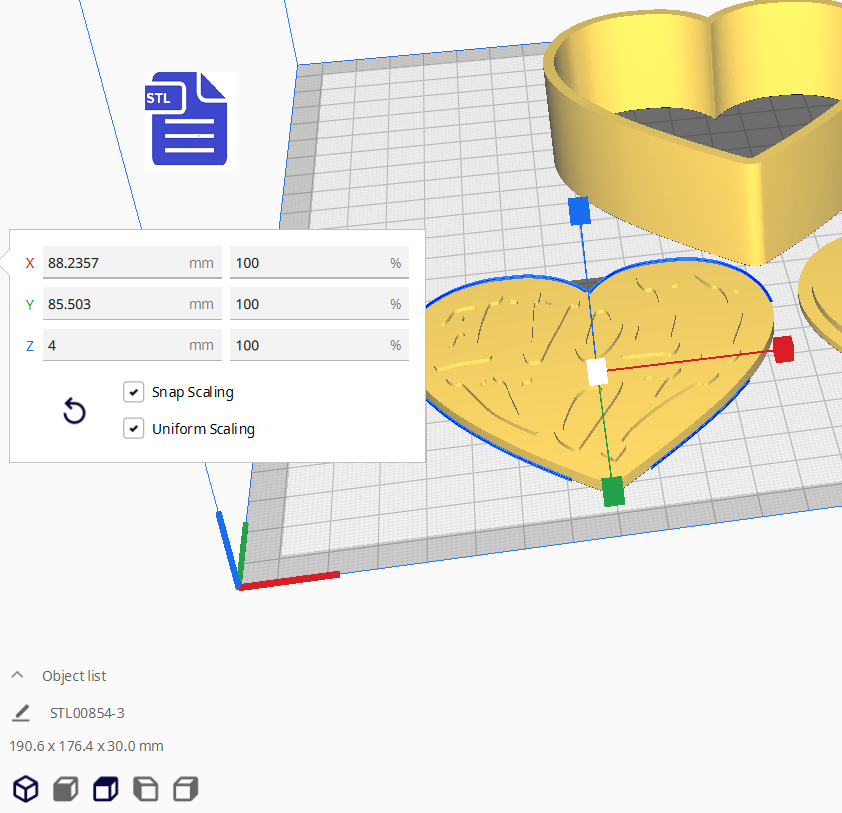The height and width of the screenshot is (813, 842).
Task: Click the red X-axis scale handle
Action: (783, 349)
